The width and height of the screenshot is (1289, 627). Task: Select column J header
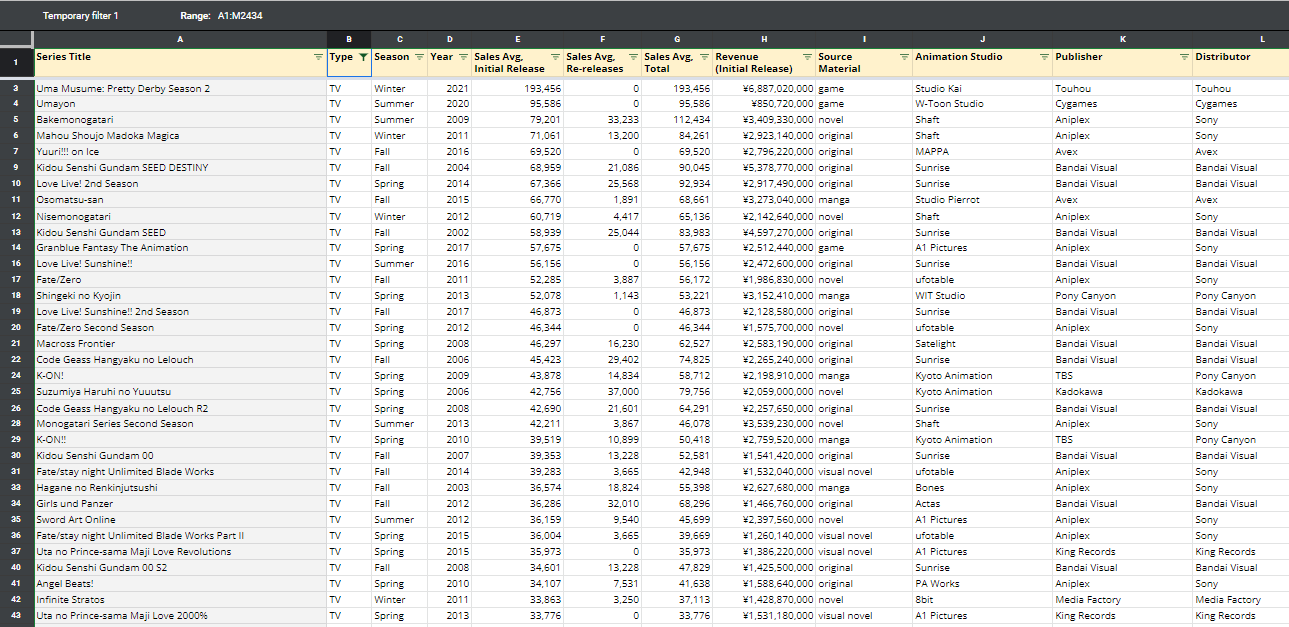[x=982, y=39]
